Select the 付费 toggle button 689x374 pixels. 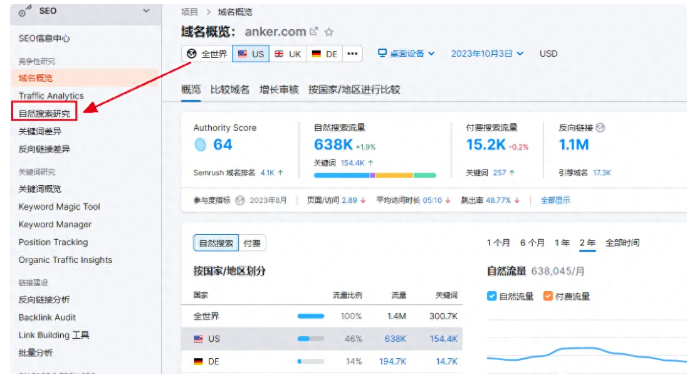[252, 243]
